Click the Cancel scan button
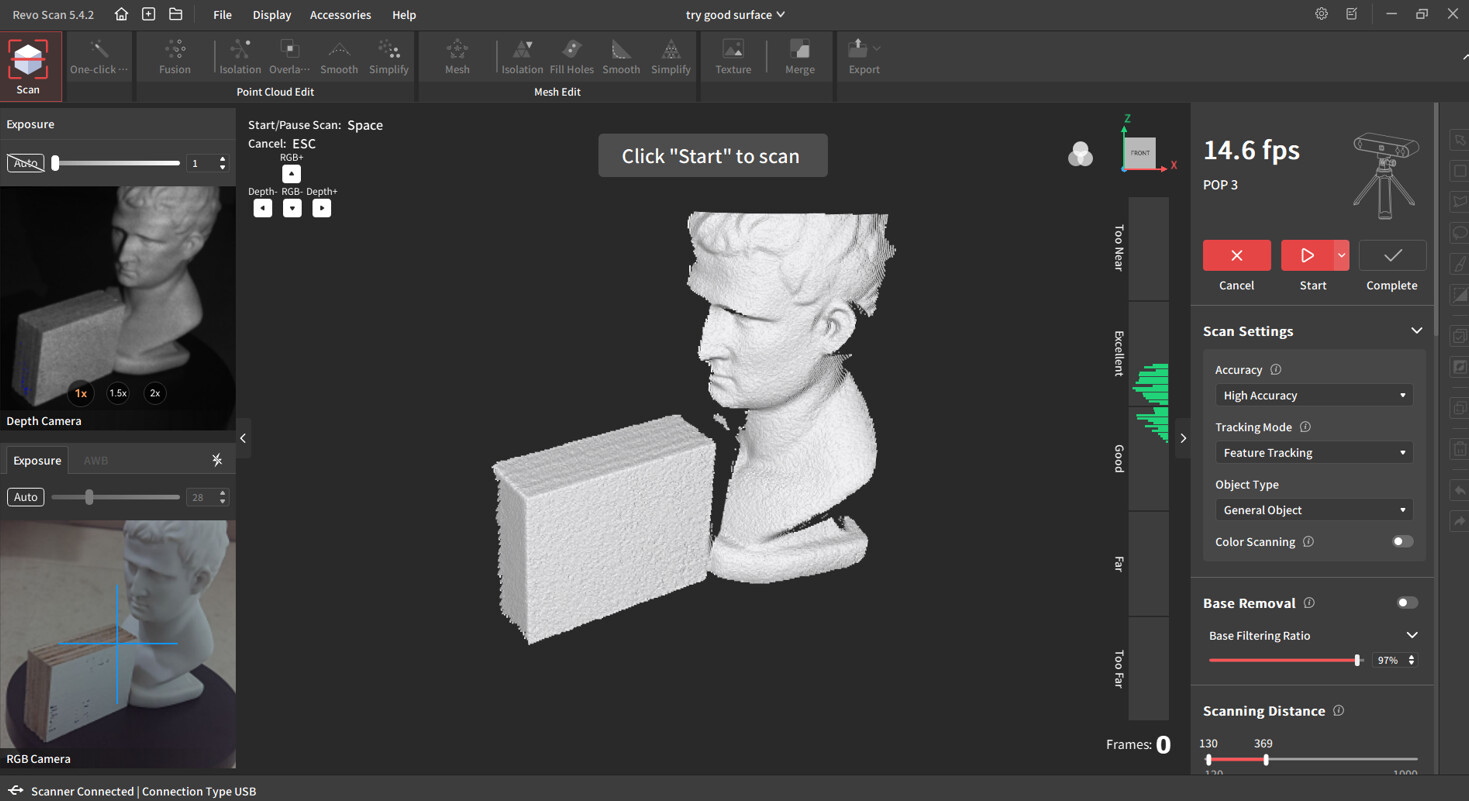 [x=1236, y=256]
